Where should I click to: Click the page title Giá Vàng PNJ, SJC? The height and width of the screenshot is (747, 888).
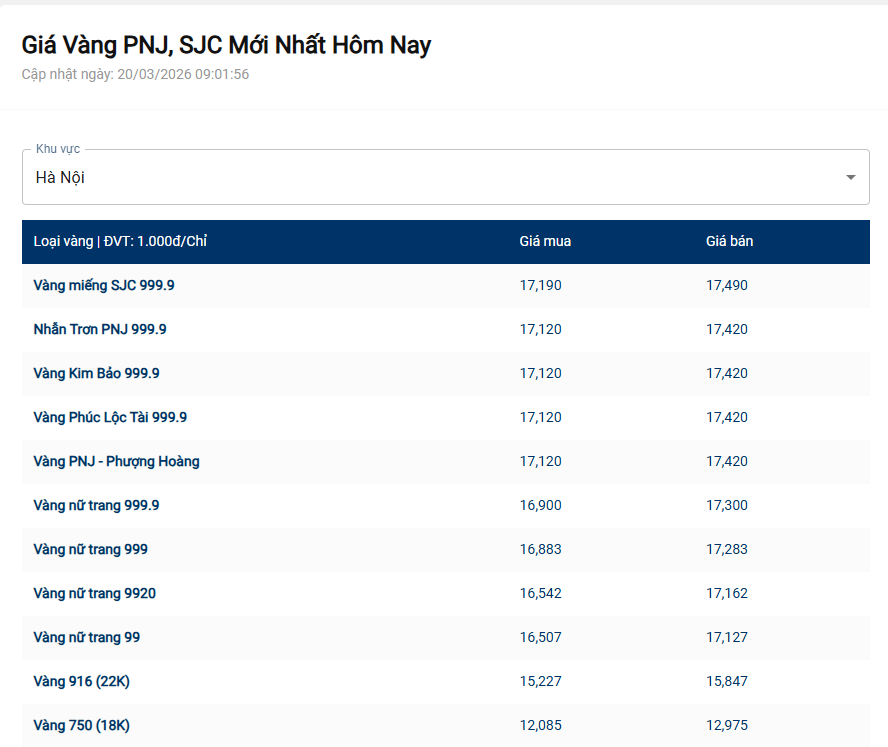coord(226,45)
